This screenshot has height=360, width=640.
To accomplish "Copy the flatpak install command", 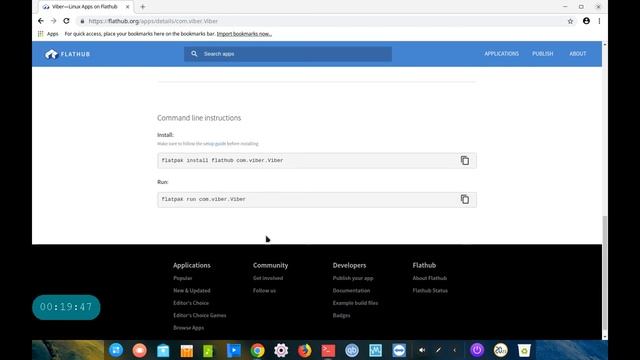I will [464, 160].
